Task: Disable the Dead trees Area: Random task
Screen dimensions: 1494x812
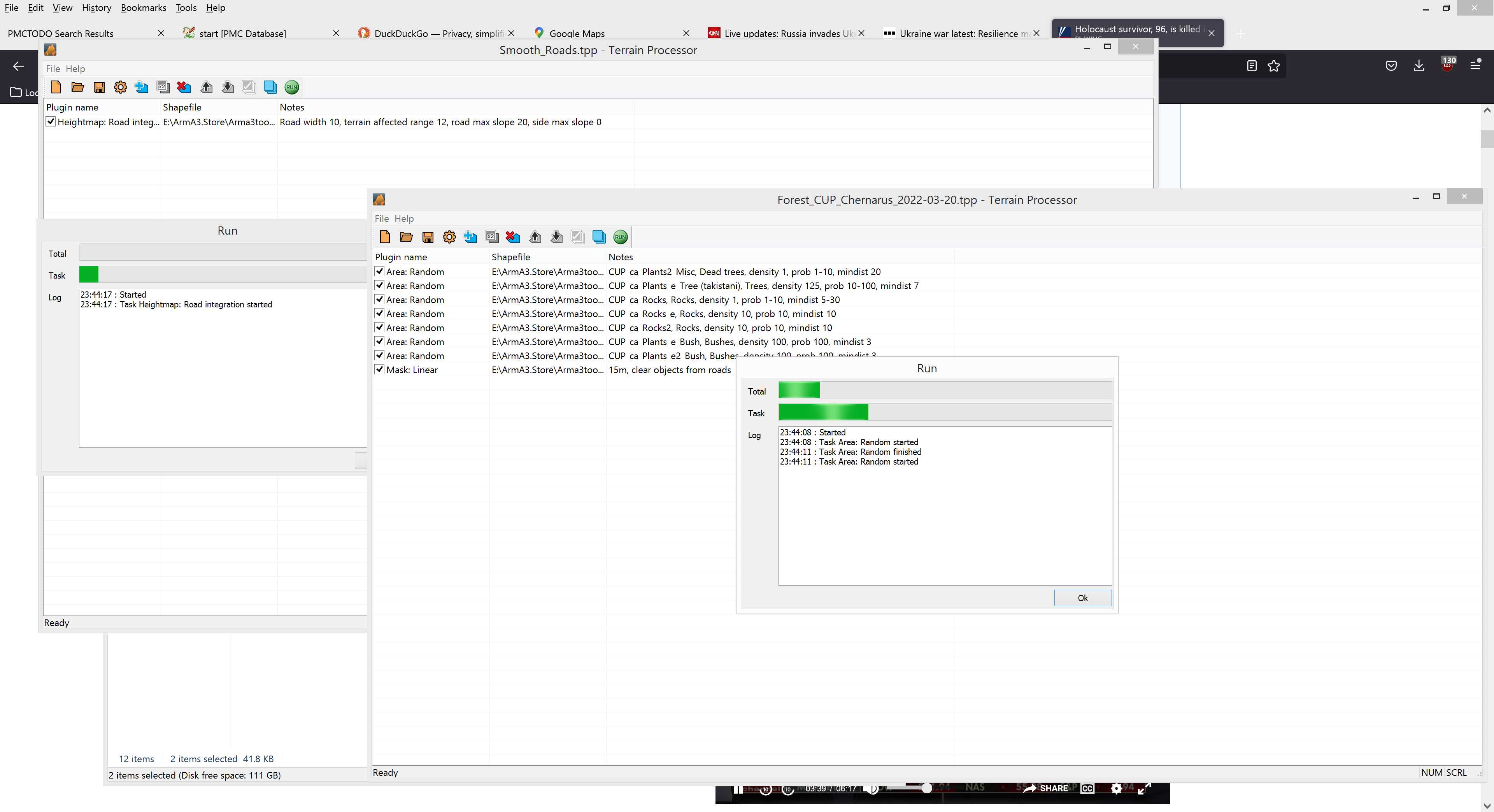Action: coord(379,272)
